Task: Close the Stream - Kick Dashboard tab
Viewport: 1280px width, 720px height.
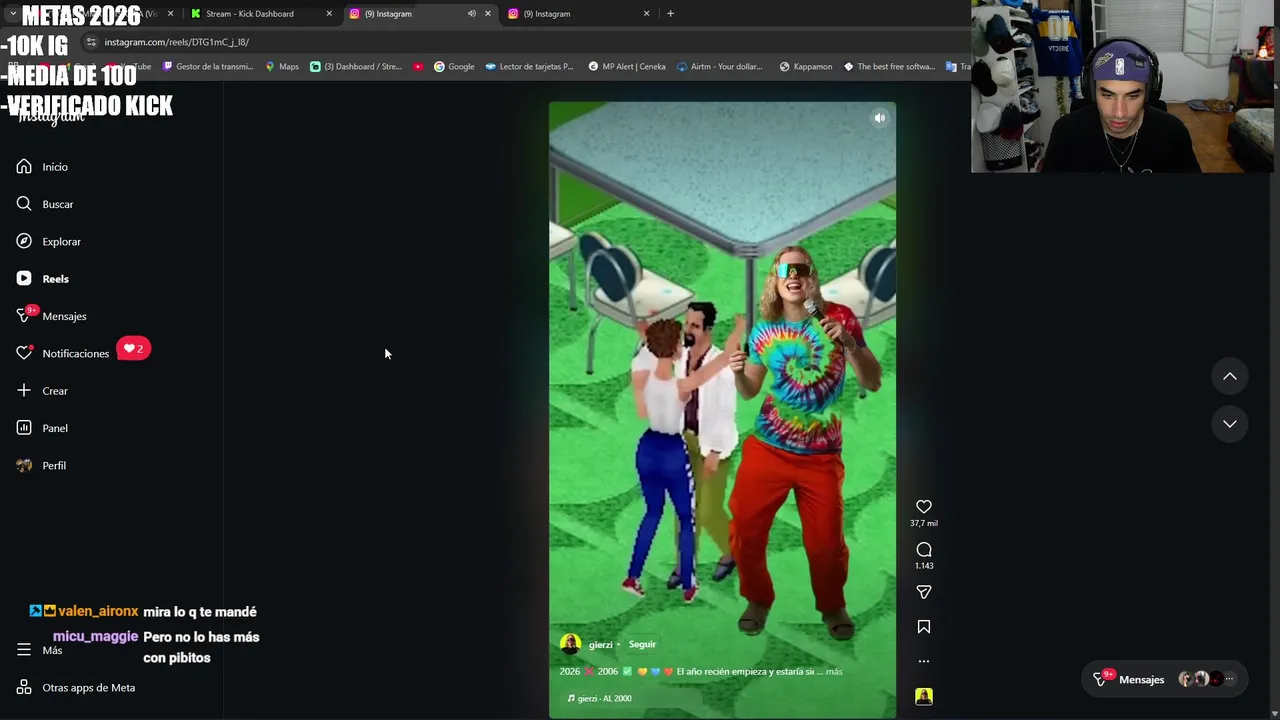Action: point(329,14)
